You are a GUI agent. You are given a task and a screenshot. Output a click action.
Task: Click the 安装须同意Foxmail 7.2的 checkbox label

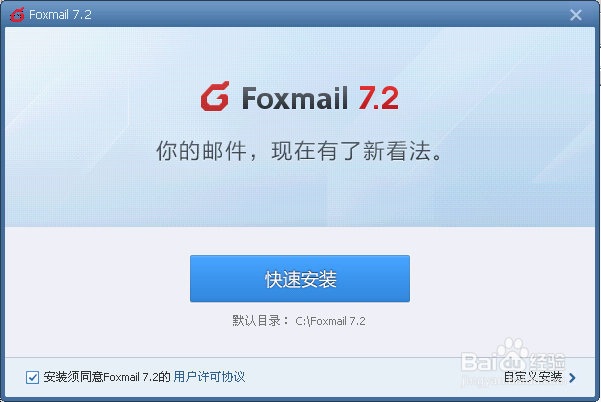(x=107, y=377)
